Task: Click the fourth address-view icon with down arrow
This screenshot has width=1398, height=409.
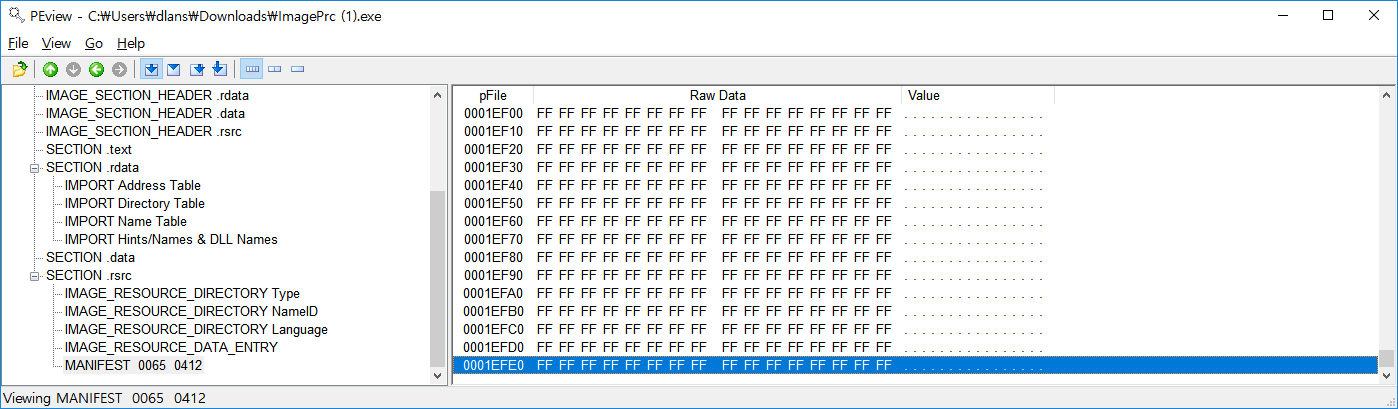Action: pyautogui.click(x=219, y=69)
